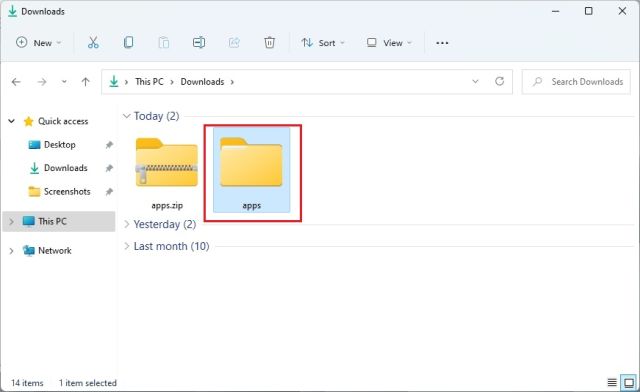Collapse the Today (2) group
Image resolution: width=640 pixels, height=392 pixels.
[x=127, y=116]
